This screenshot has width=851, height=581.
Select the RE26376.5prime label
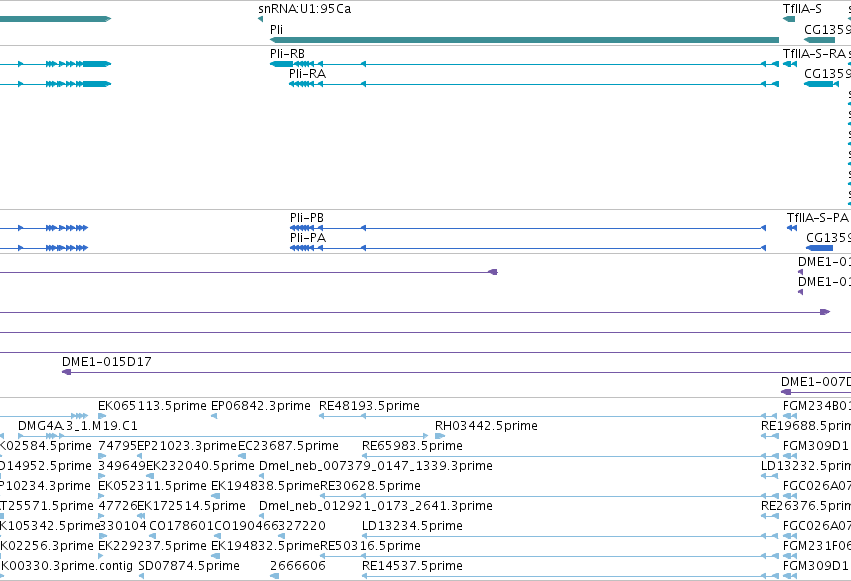click(805, 506)
